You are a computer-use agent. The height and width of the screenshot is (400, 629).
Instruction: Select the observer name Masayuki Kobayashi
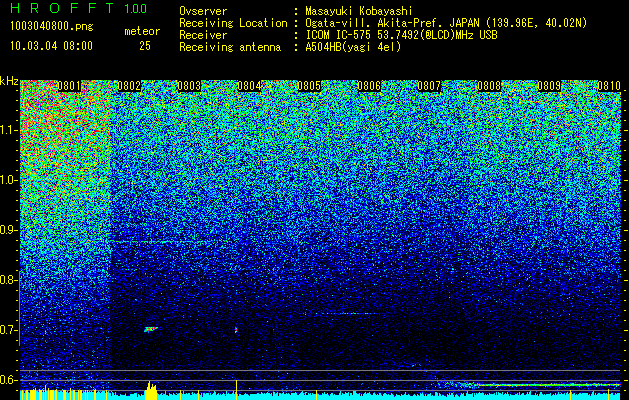click(x=359, y=11)
